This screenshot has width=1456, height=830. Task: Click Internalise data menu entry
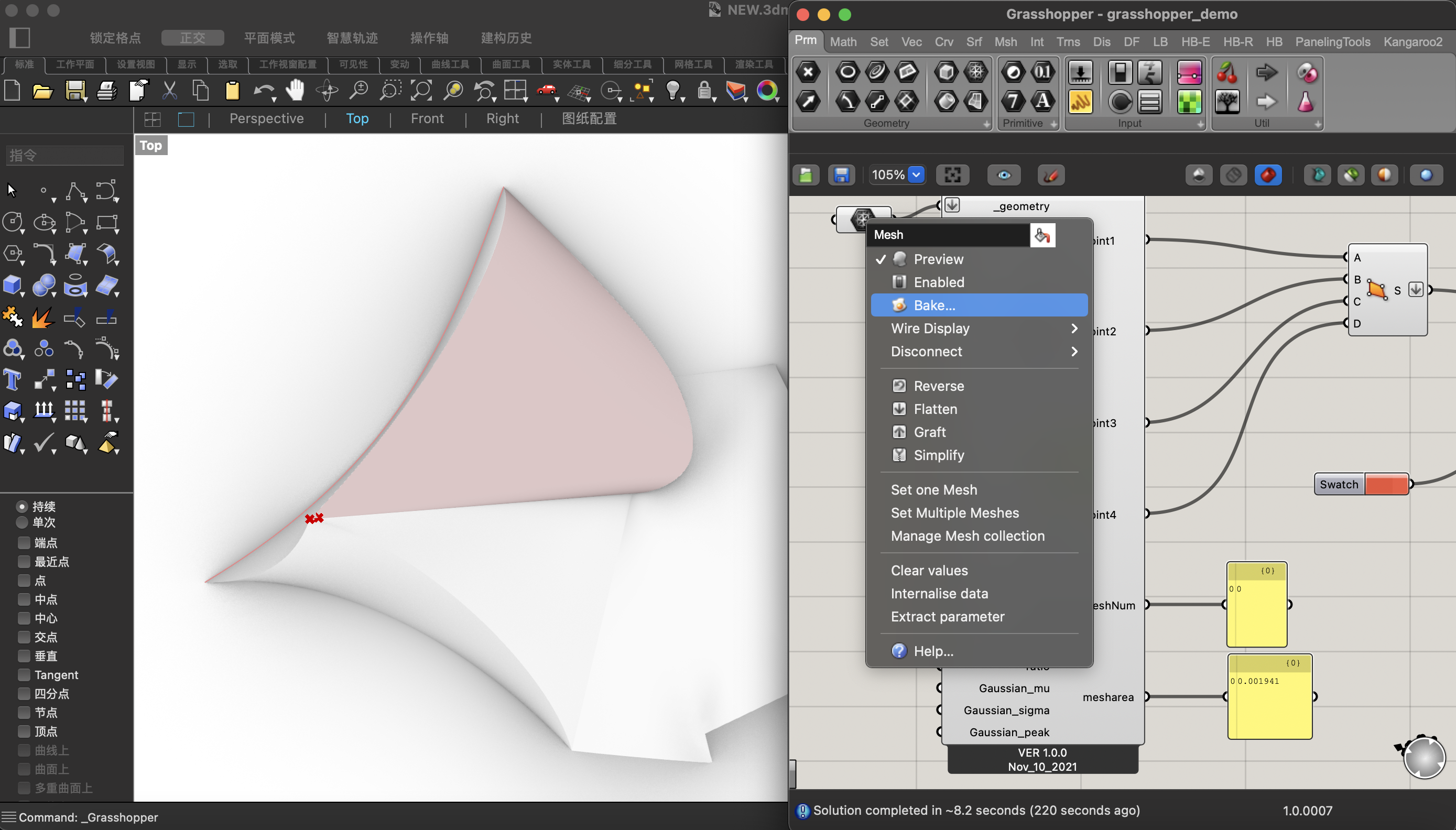coord(939,594)
